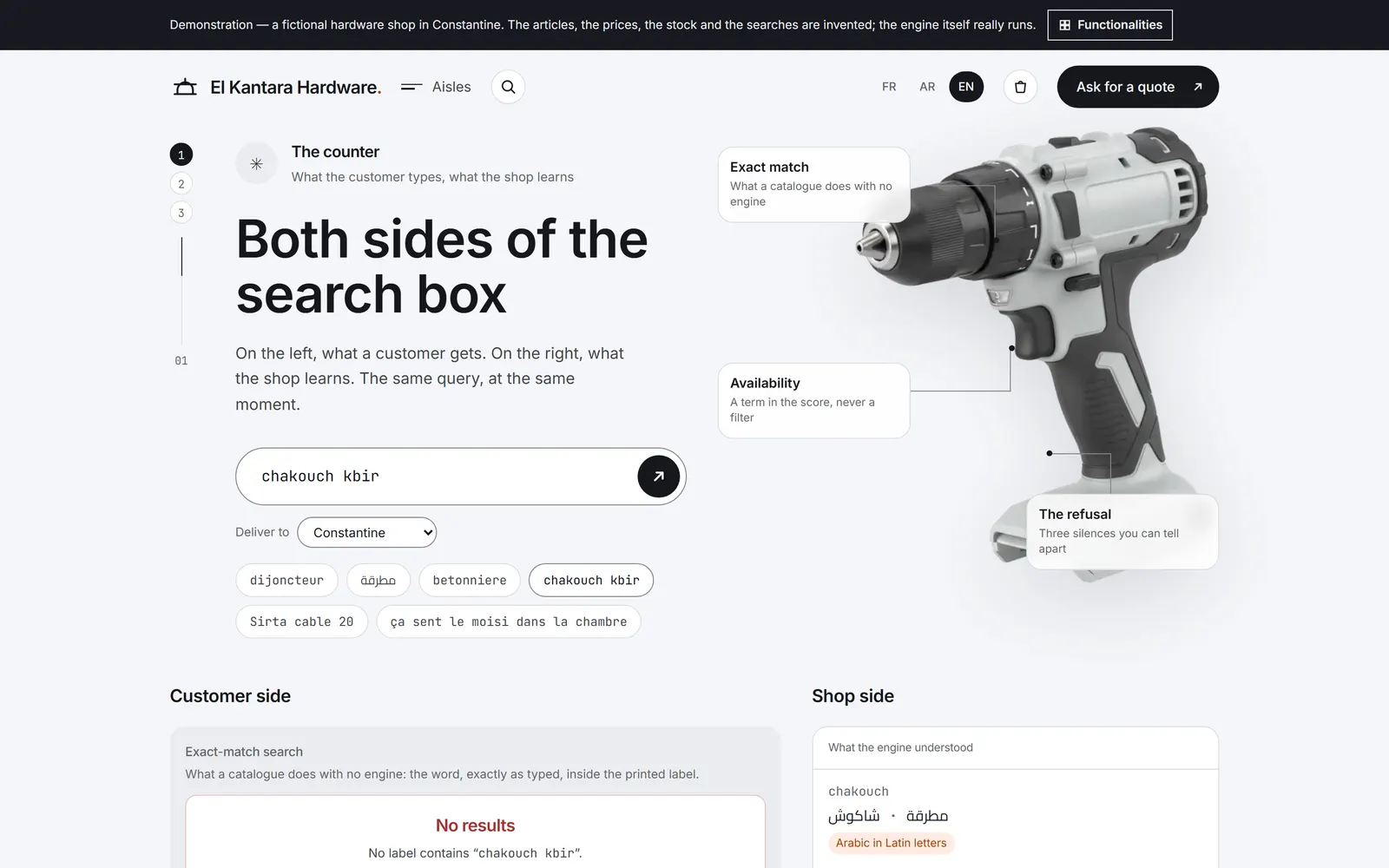1389x868 pixels.
Task: Go to section step 1
Action: (181, 155)
